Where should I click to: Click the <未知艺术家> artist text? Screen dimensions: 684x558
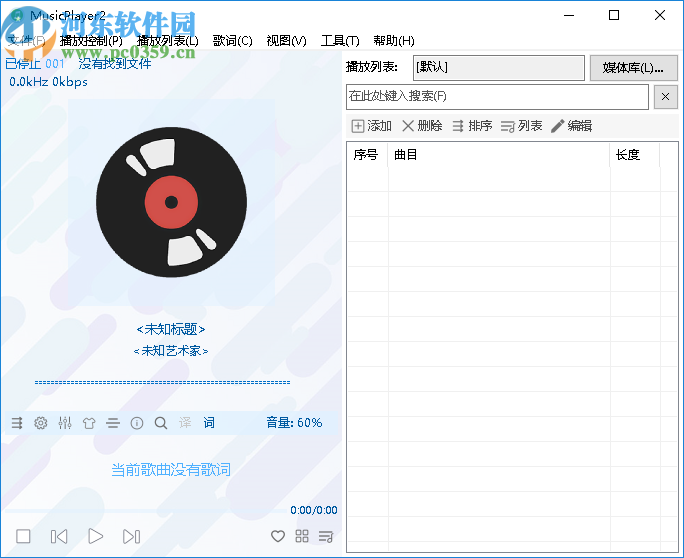(171, 351)
